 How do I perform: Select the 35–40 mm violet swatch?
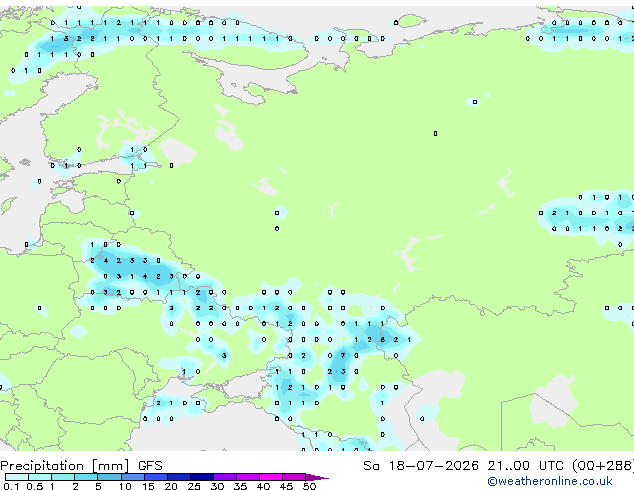click(x=248, y=477)
